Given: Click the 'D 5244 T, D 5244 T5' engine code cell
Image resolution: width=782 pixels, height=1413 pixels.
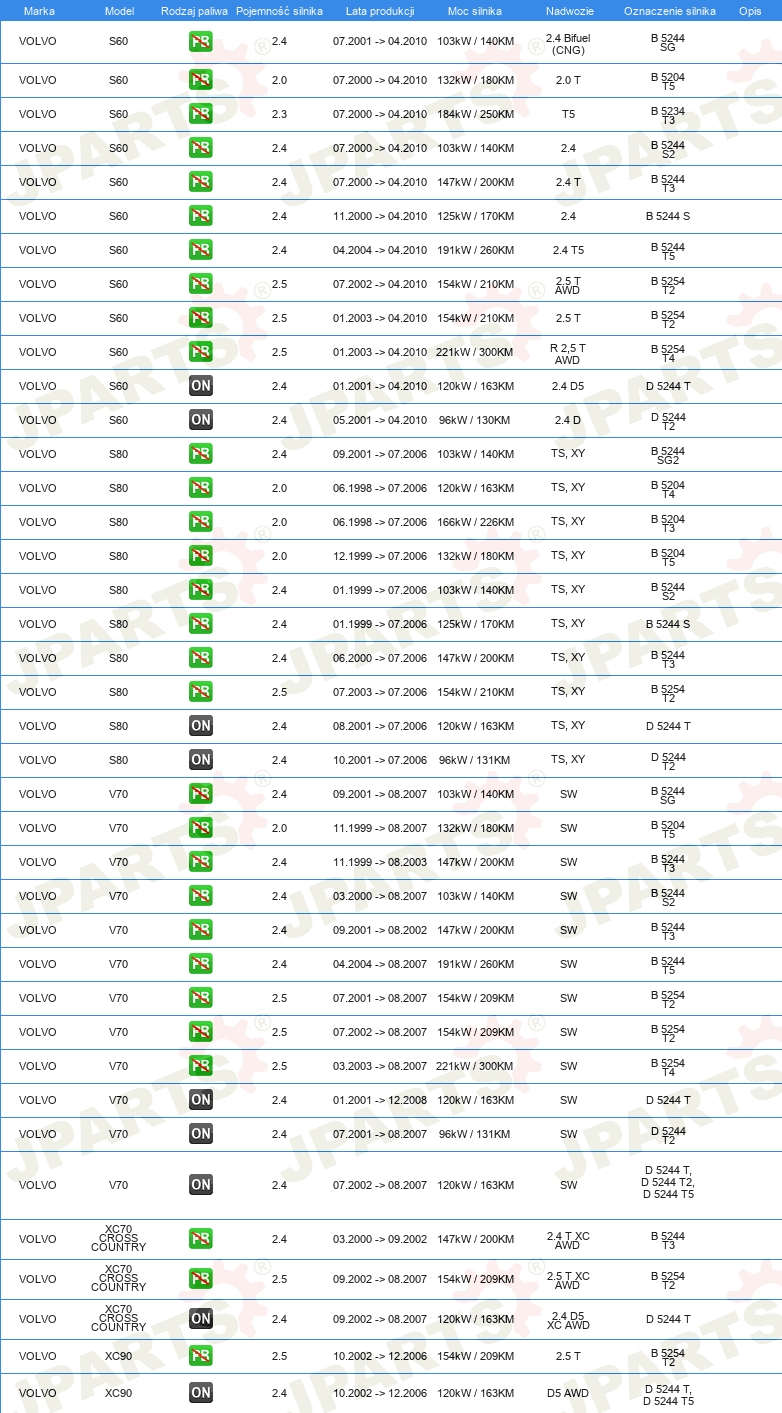Looking at the screenshot, I should pos(668,1393).
